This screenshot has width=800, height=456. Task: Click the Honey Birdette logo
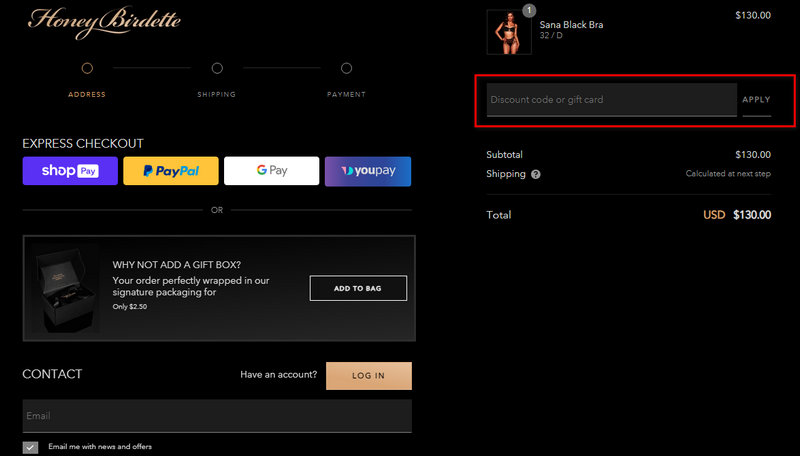pyautogui.click(x=104, y=21)
